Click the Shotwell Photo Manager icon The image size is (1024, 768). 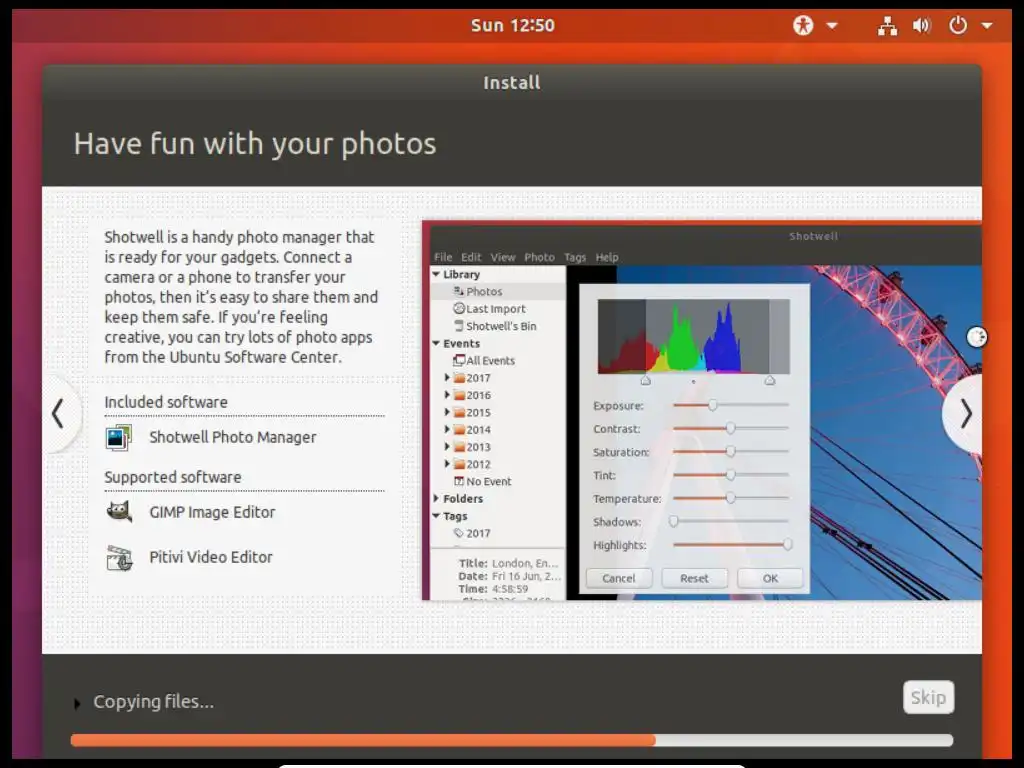click(119, 438)
